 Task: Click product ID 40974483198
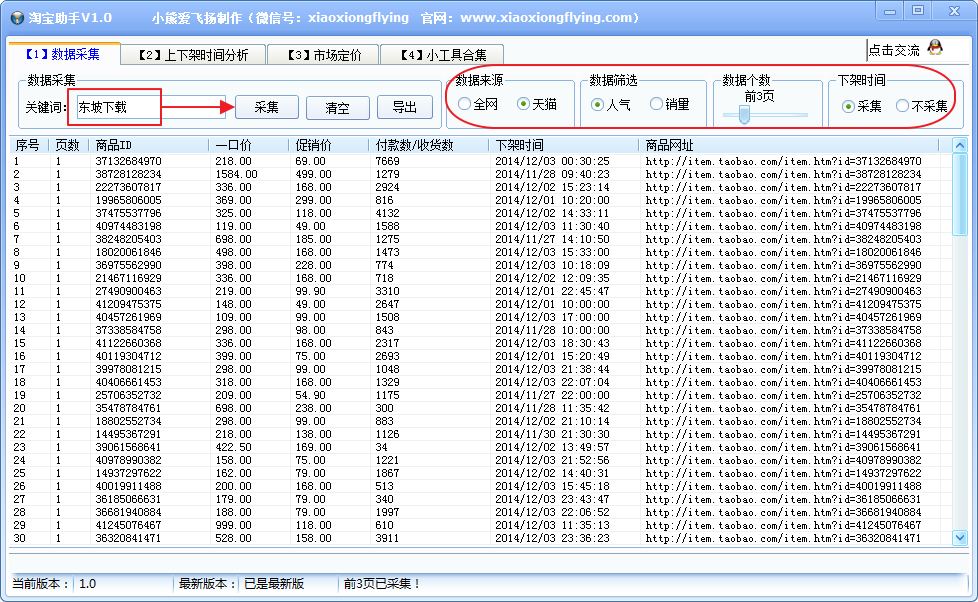click(x=128, y=226)
